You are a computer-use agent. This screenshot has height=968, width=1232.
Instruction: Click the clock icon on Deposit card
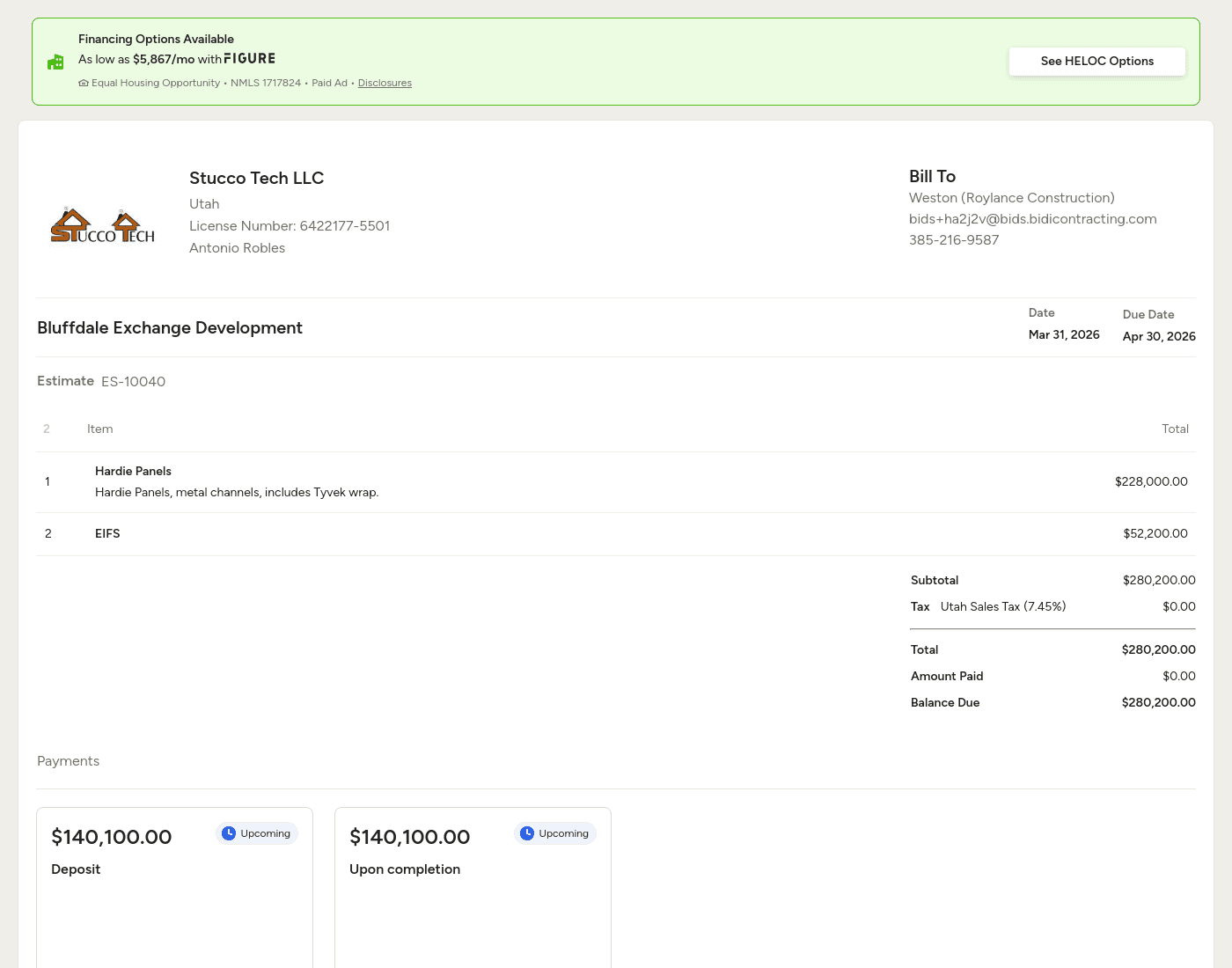tap(229, 833)
